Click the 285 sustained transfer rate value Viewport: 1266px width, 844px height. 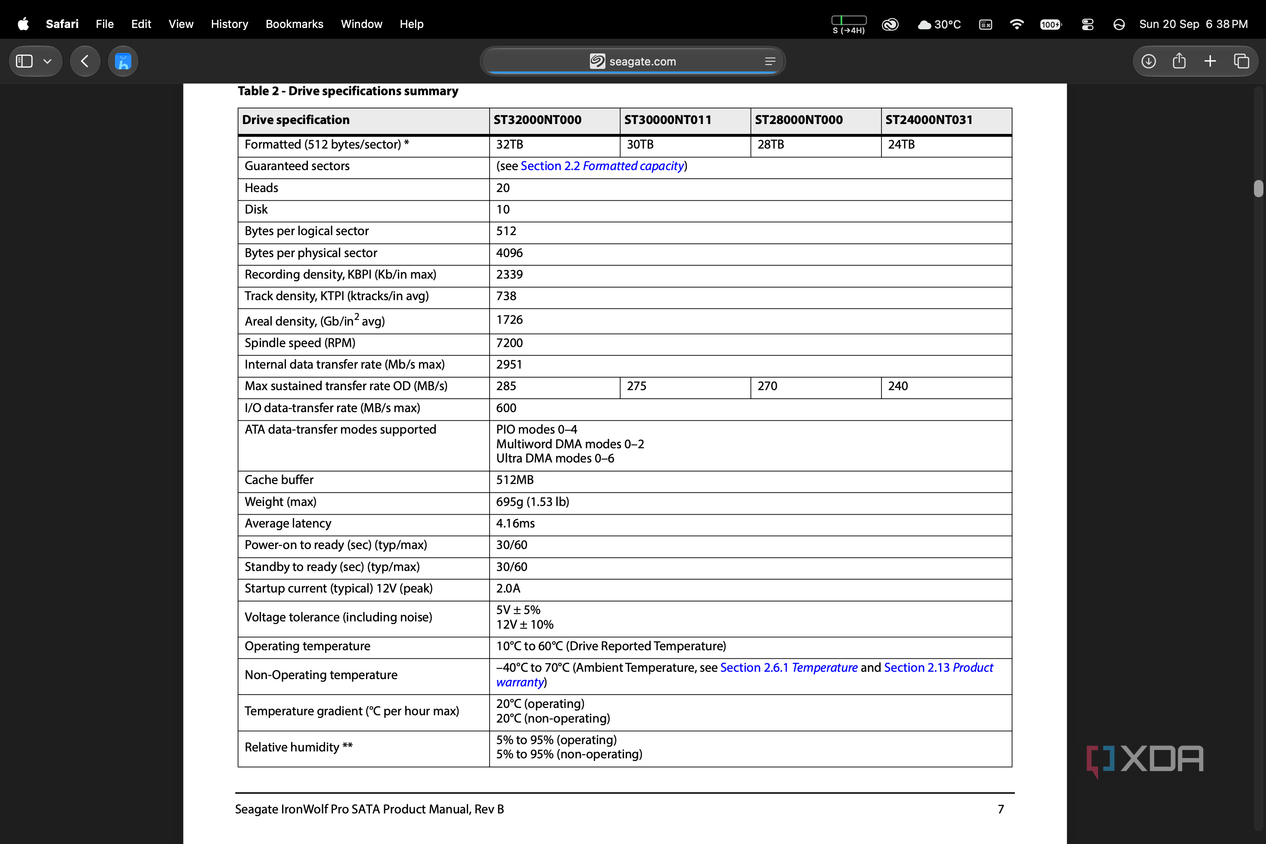pyautogui.click(x=506, y=386)
